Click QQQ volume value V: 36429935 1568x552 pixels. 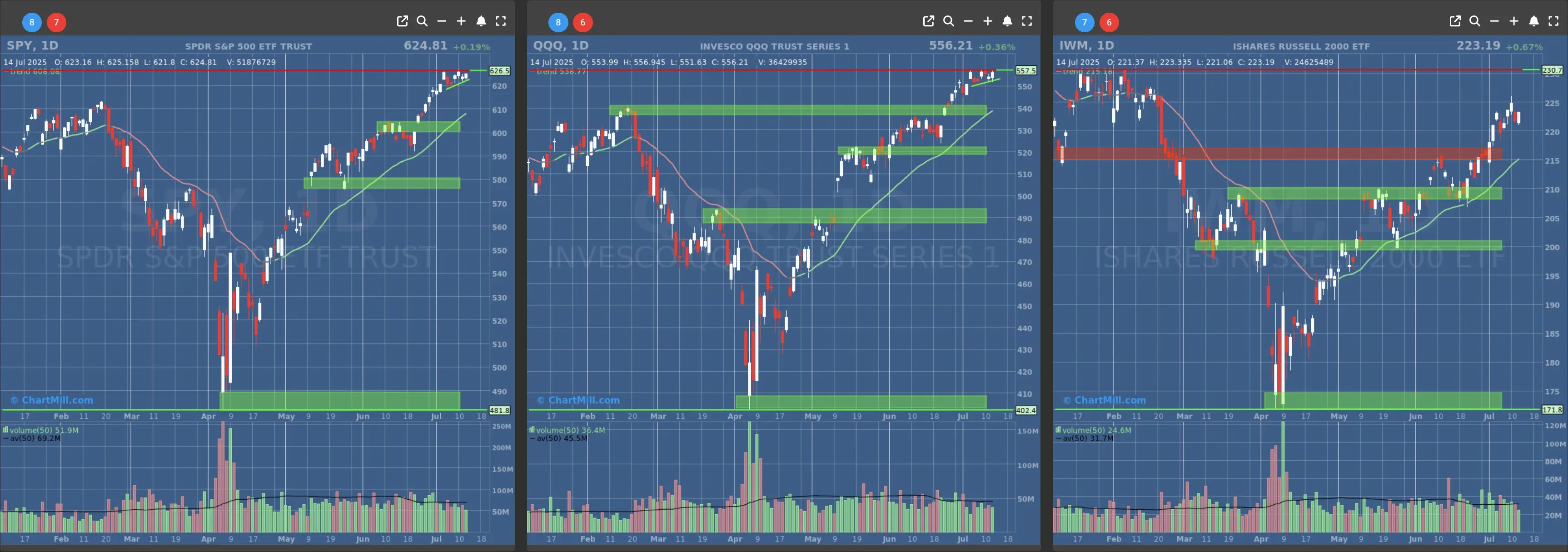click(782, 62)
